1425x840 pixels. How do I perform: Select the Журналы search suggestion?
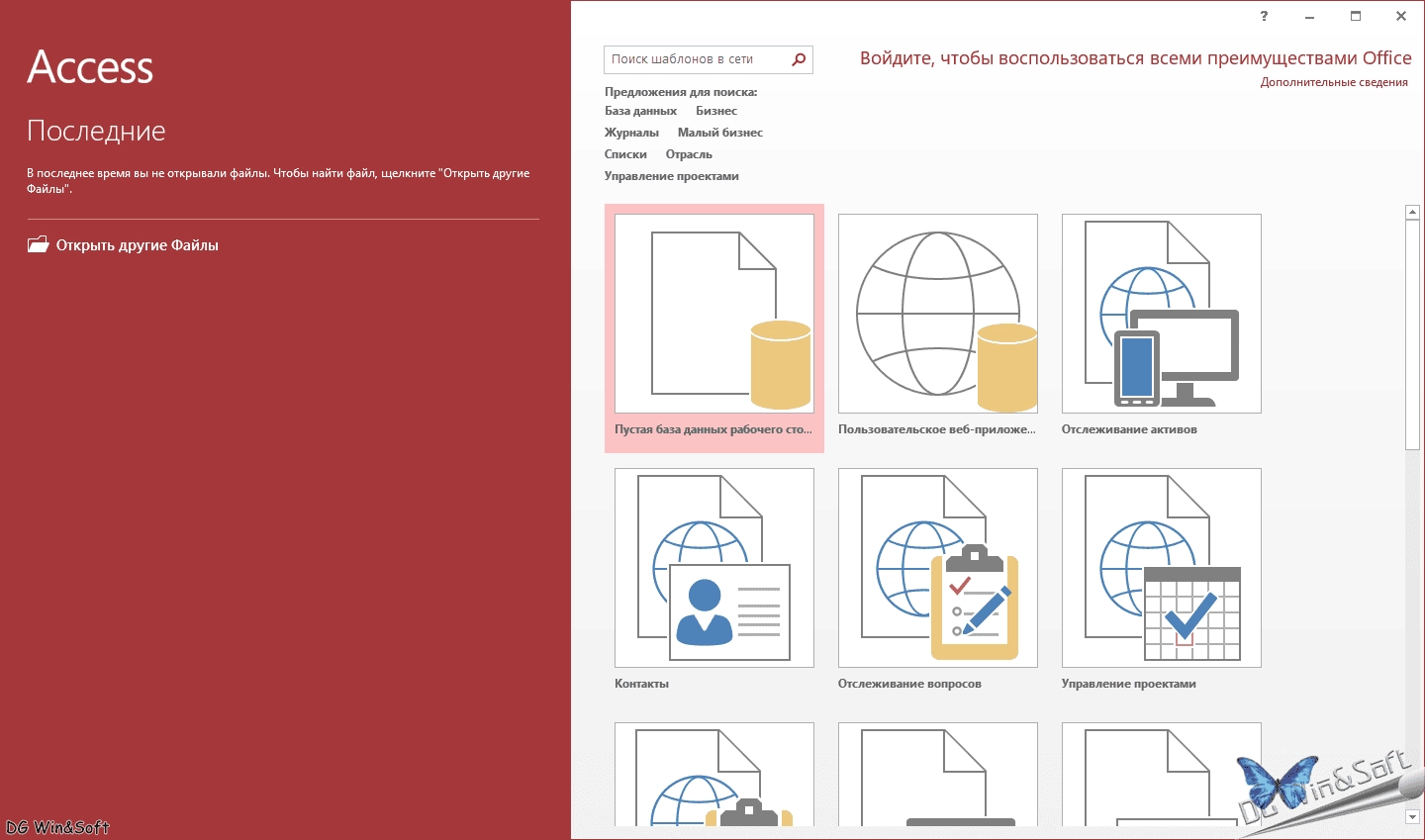click(x=631, y=133)
